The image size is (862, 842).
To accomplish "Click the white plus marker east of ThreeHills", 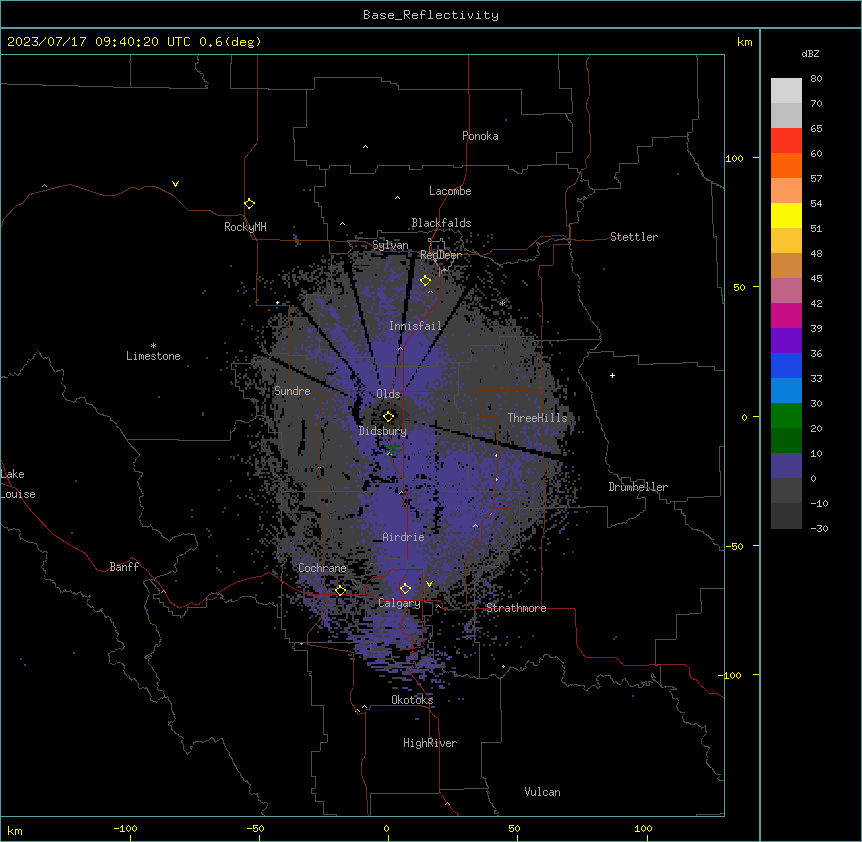I will point(612,375).
